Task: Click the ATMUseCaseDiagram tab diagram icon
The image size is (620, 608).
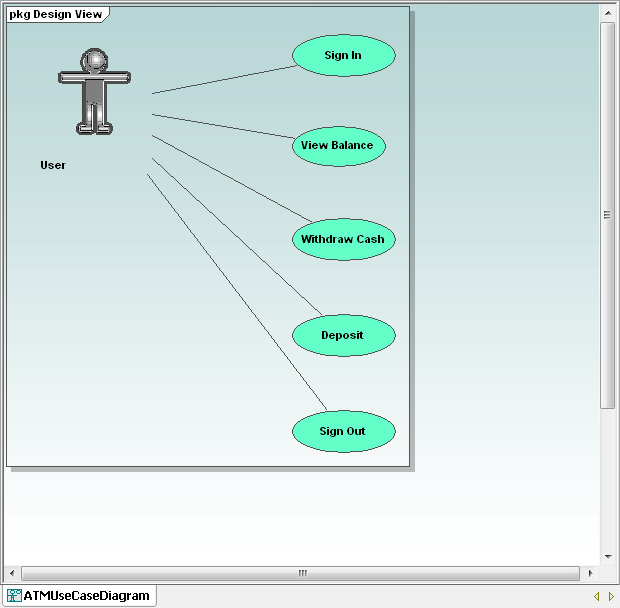Action: [14, 596]
